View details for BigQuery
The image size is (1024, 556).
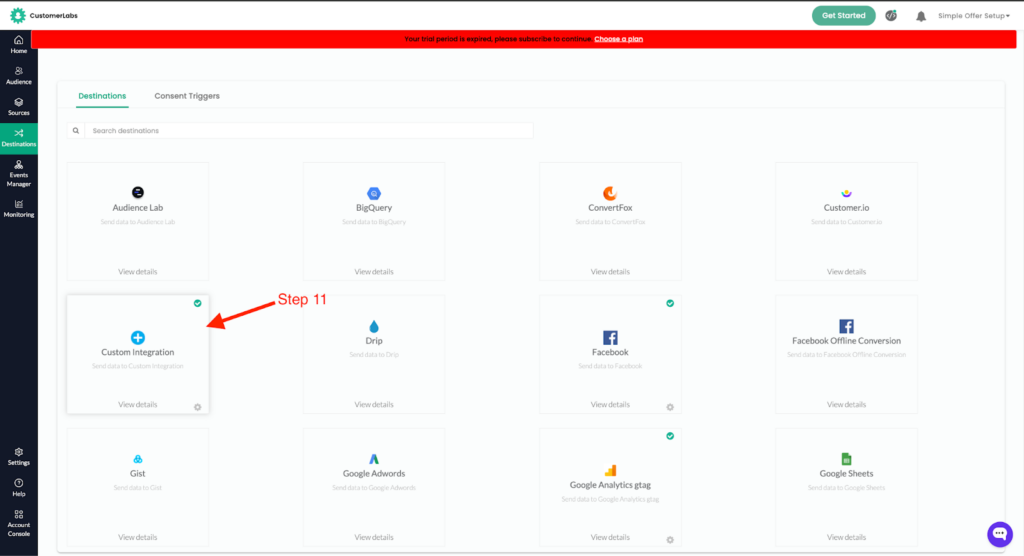pos(374,272)
